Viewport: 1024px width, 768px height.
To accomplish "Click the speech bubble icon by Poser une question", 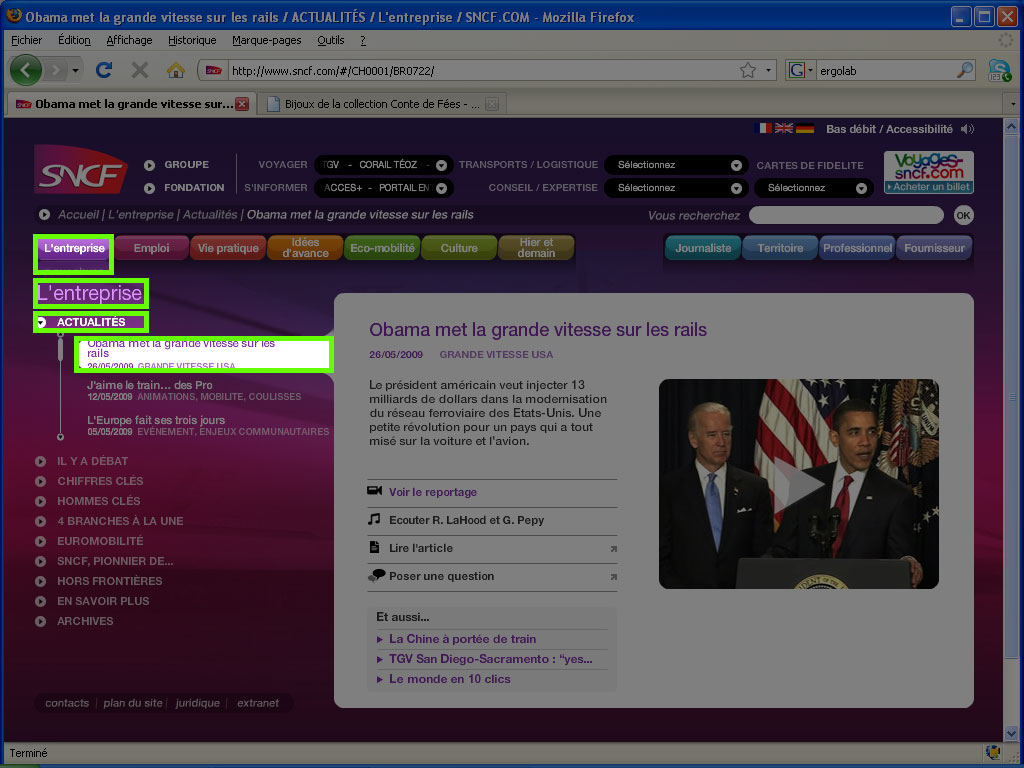I will tap(376, 575).
